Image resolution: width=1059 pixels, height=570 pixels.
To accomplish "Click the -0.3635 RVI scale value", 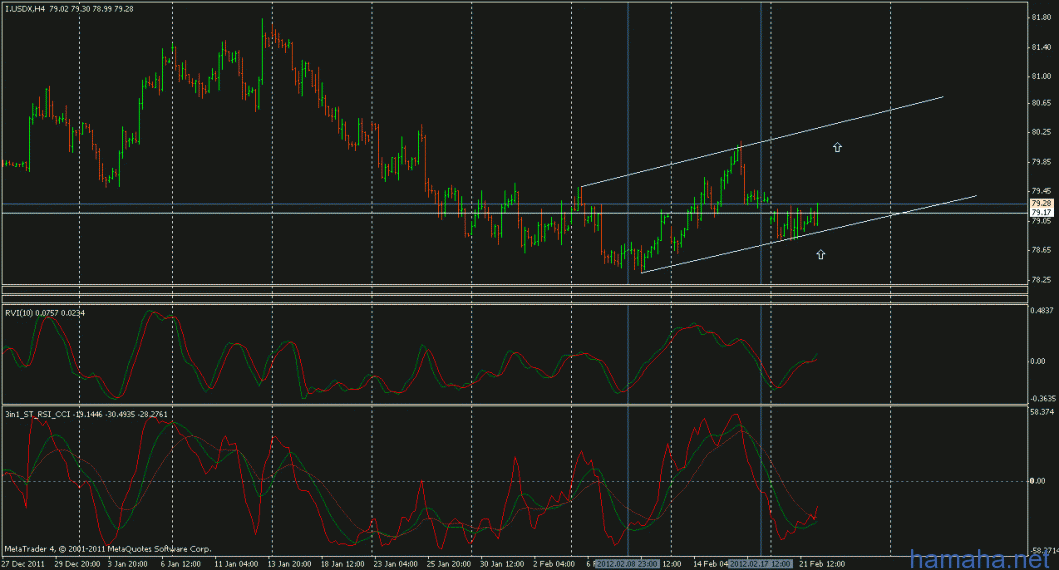I will (x=1042, y=398).
